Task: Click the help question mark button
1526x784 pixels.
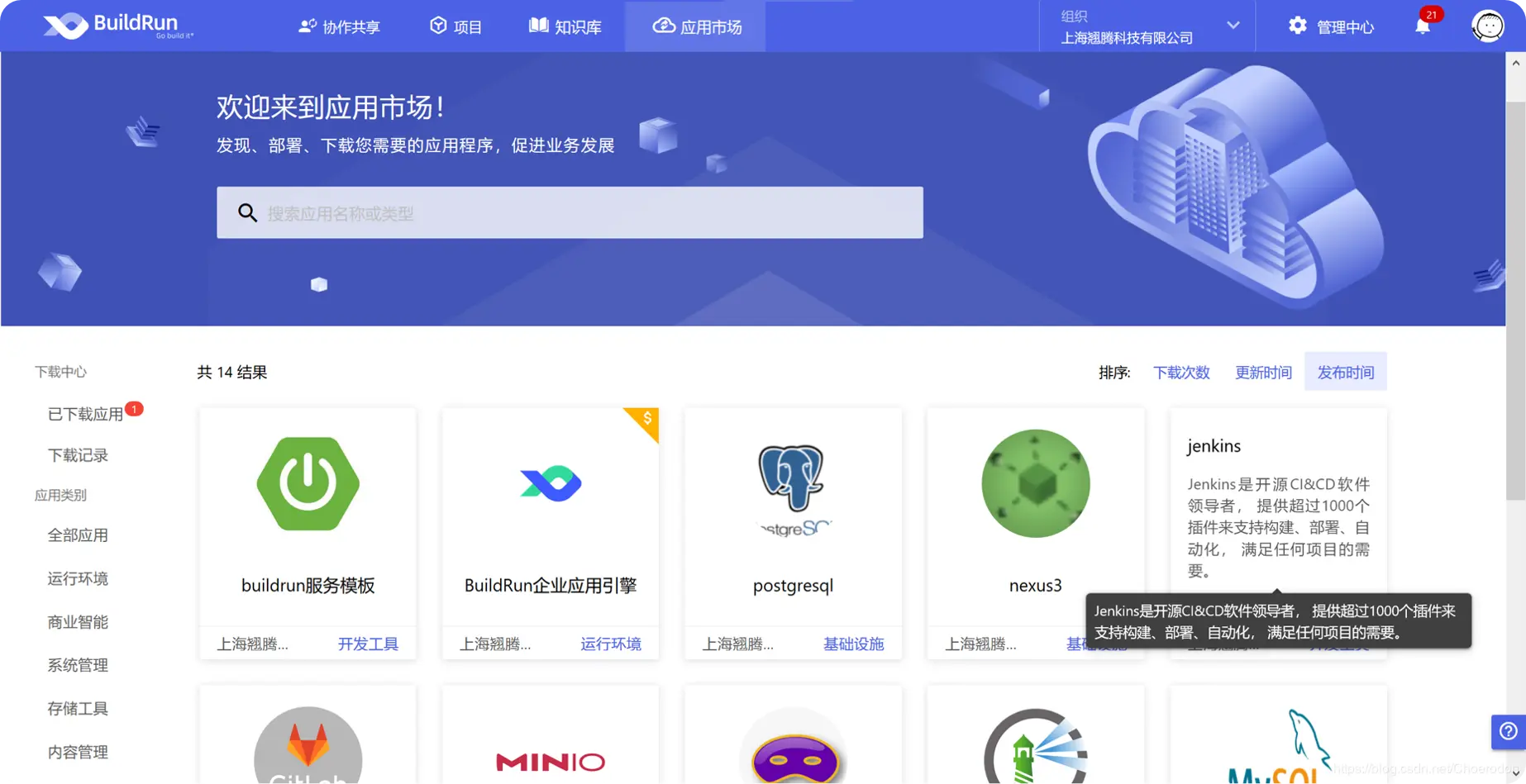Action: tap(1509, 731)
